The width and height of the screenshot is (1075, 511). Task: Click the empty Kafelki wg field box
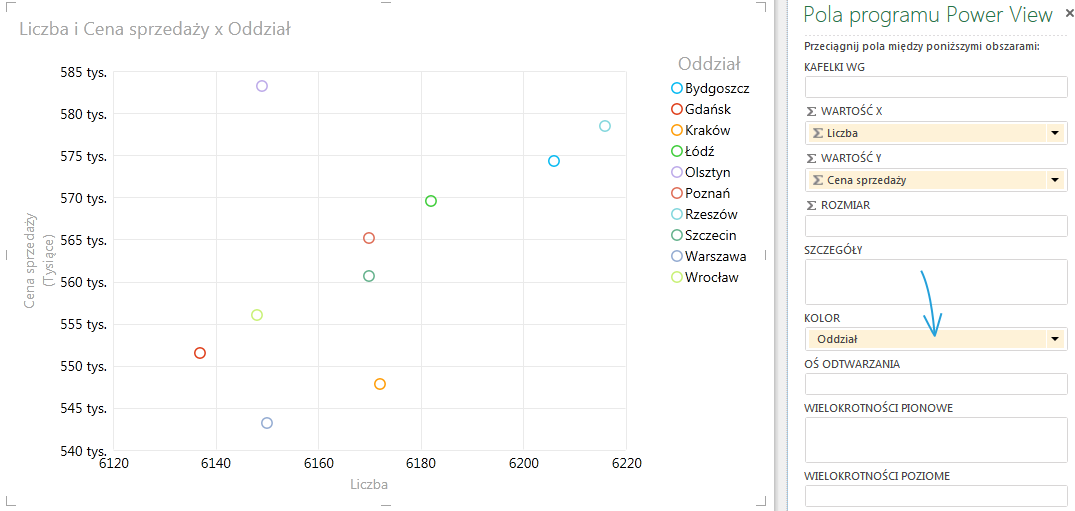tap(935, 87)
